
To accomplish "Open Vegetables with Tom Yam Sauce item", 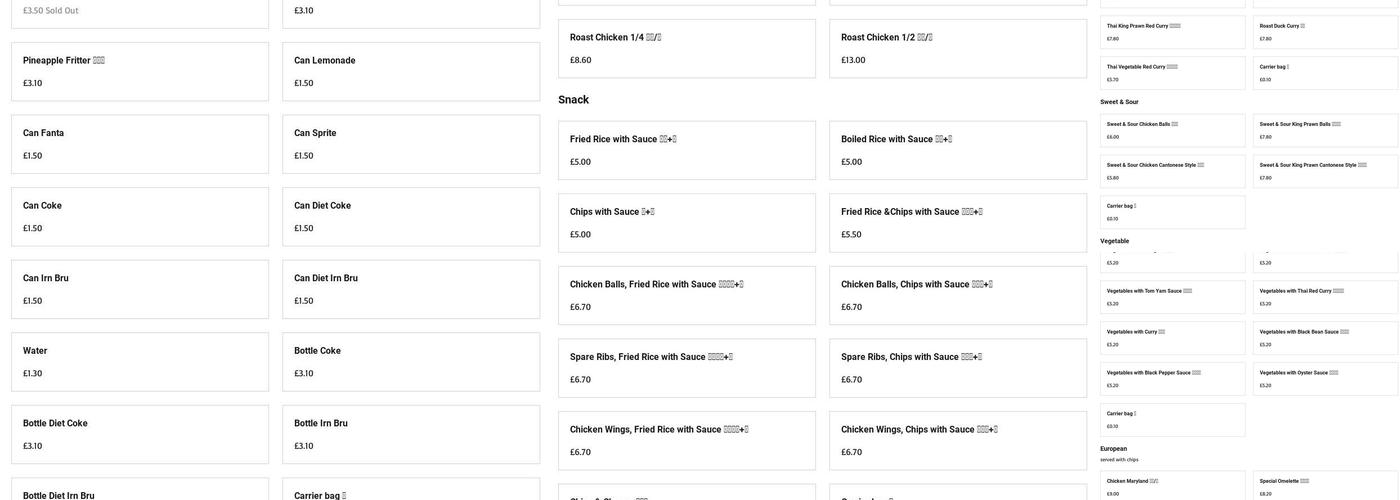I will [1172, 297].
